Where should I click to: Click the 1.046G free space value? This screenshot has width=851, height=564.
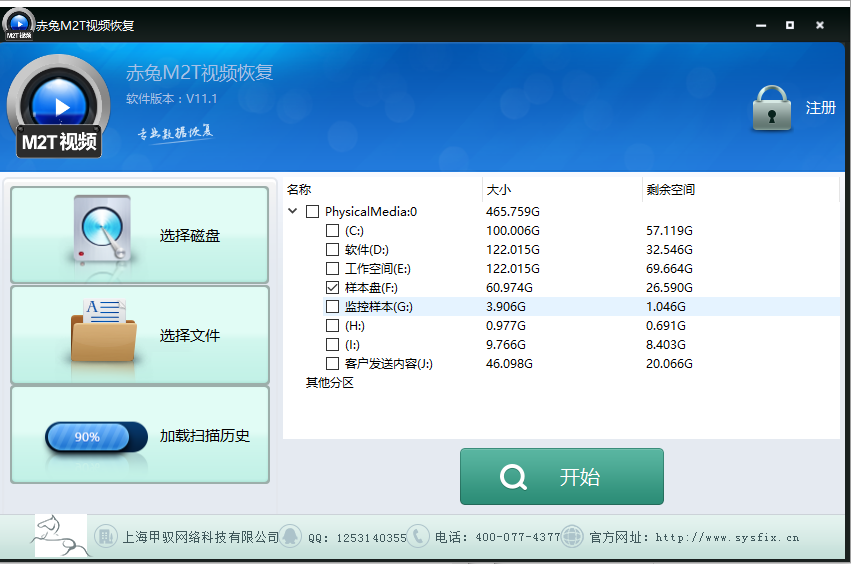pyautogui.click(x=665, y=307)
